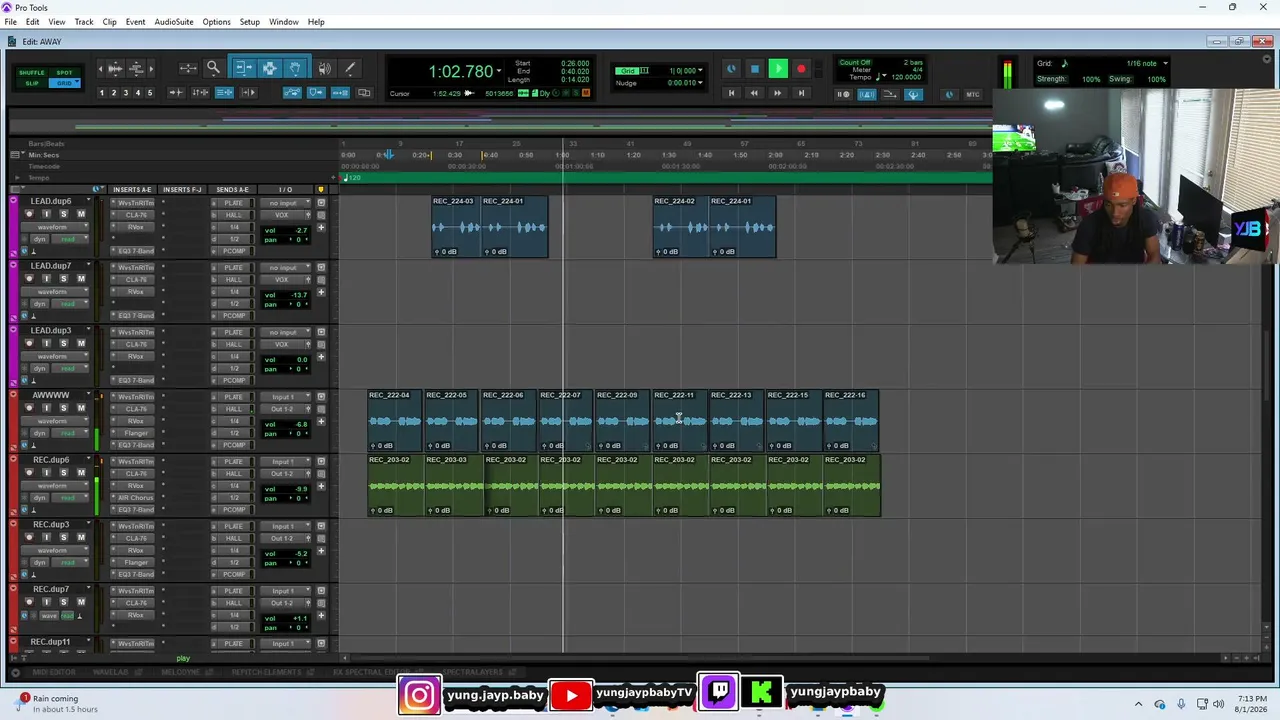Screen dimensions: 1280x720
Task: Mute the LEAD.dup3 track
Action: tap(81, 343)
